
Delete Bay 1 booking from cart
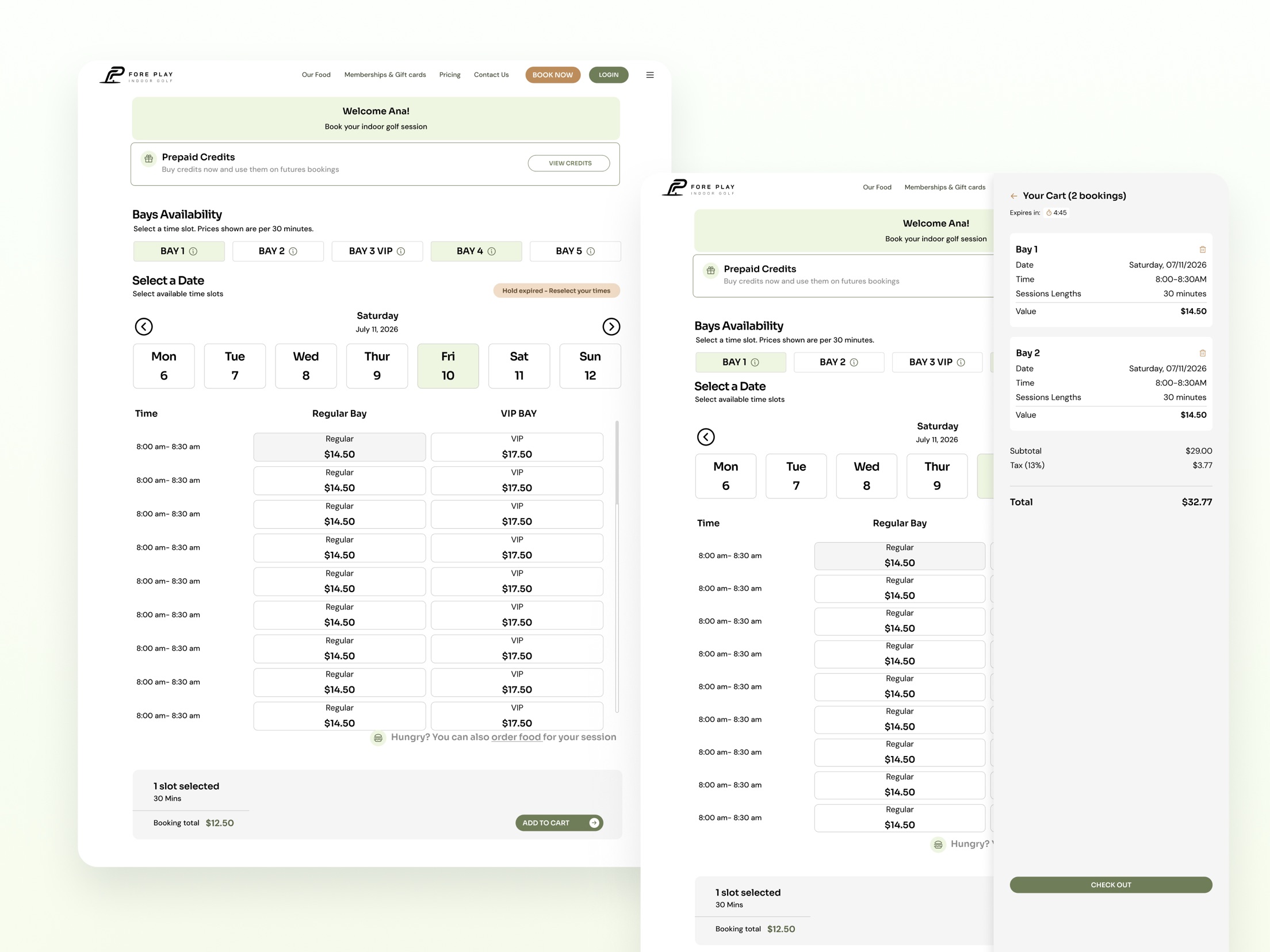pyautogui.click(x=1203, y=249)
